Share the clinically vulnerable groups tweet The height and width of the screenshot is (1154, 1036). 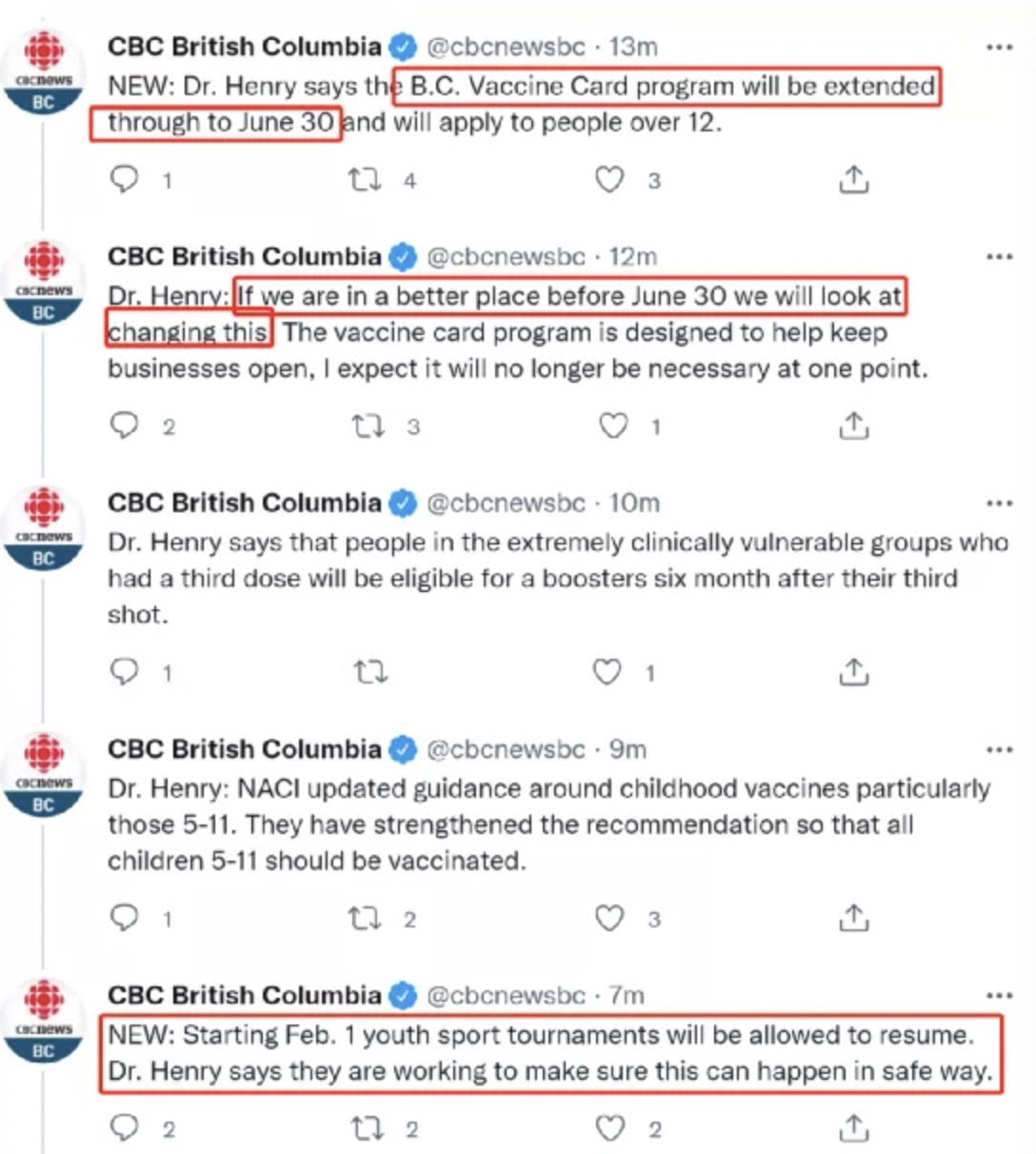854,671
